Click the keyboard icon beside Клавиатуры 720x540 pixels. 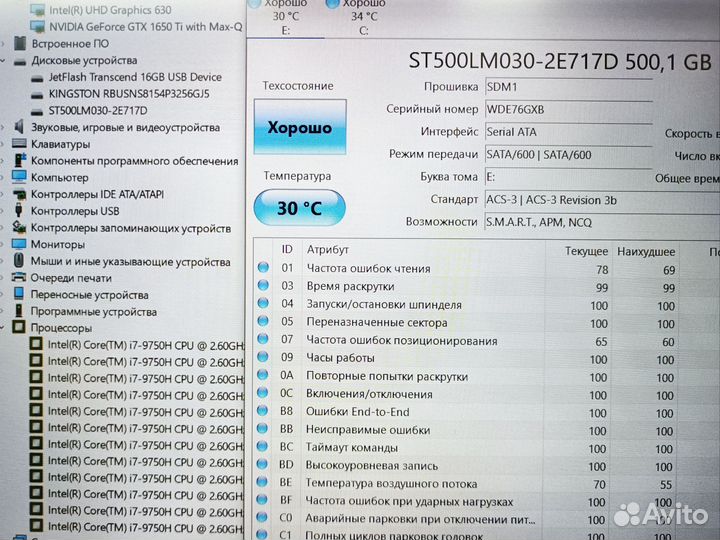click(19, 144)
